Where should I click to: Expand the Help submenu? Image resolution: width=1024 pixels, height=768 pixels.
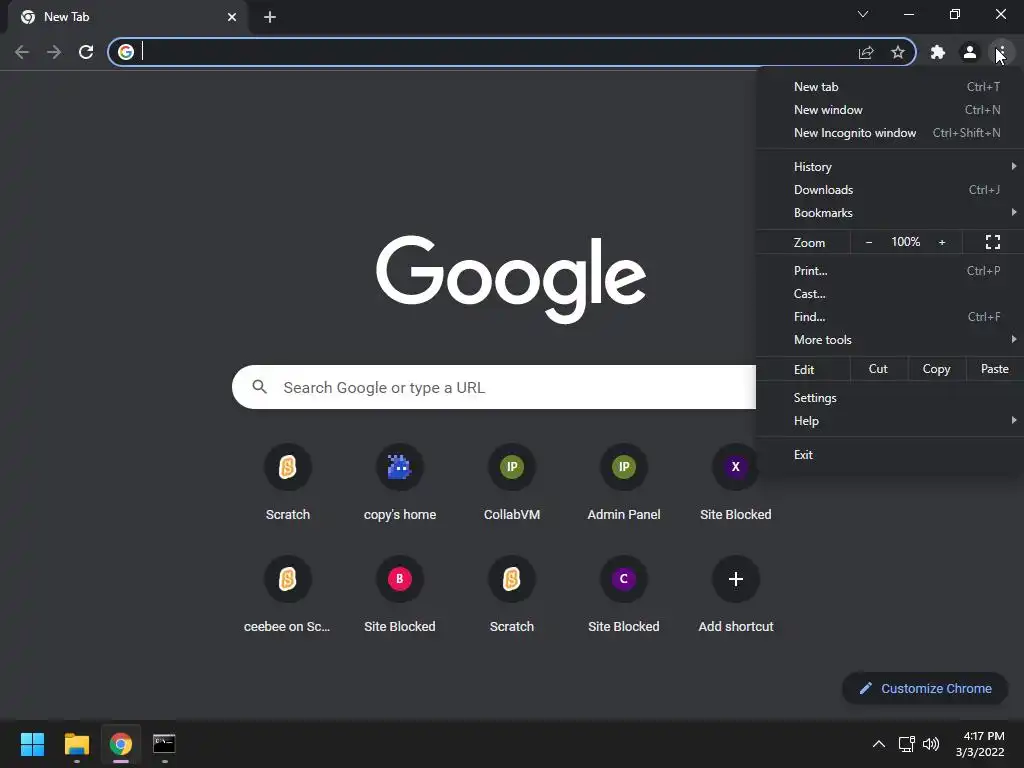890,421
